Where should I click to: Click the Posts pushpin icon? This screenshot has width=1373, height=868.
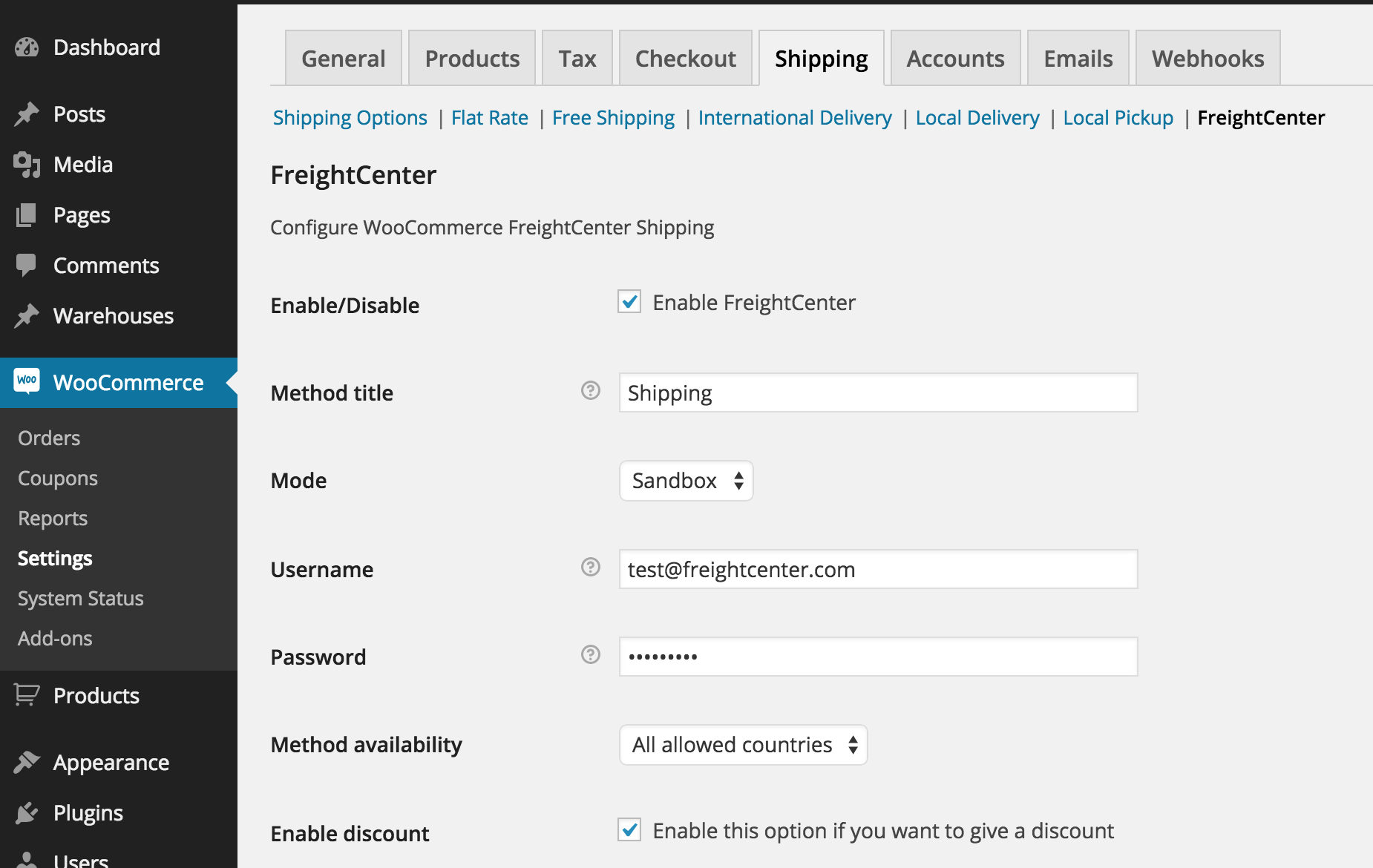coord(27,114)
